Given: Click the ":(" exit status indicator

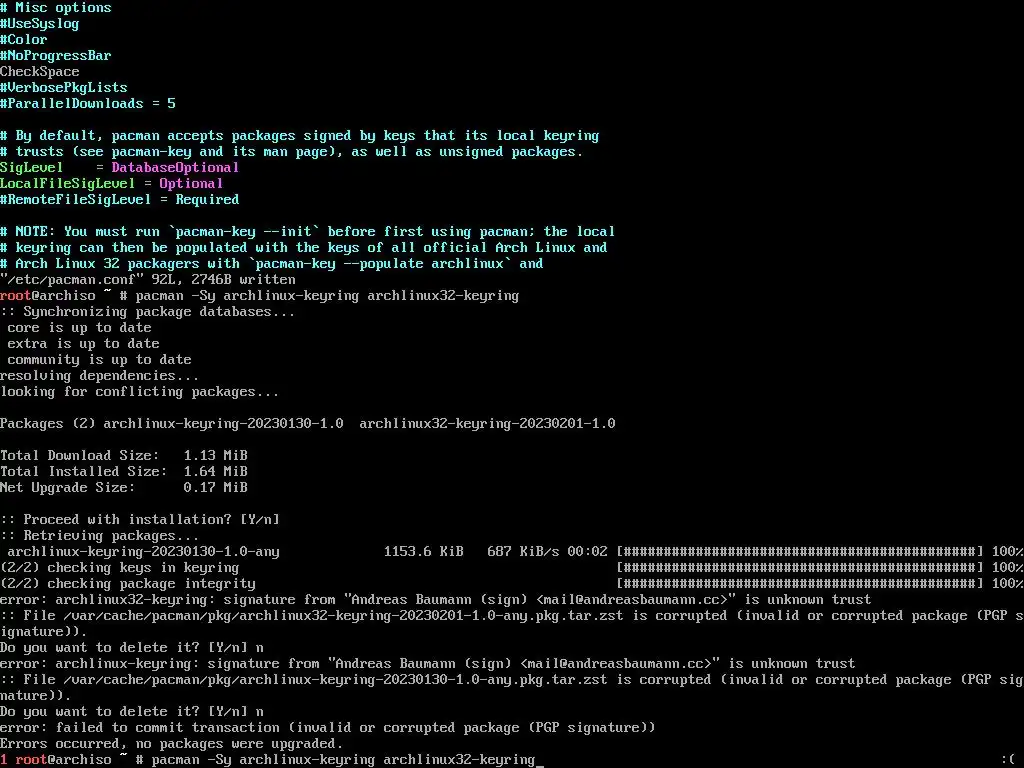Looking at the screenshot, I should [1008, 760].
